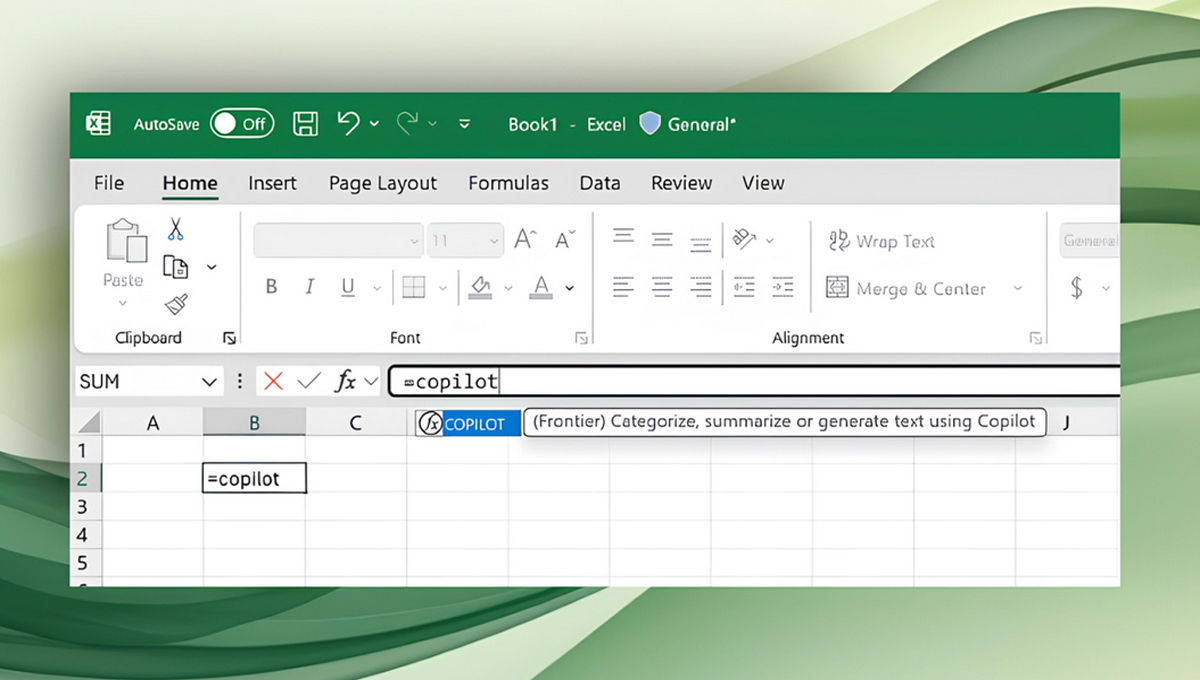Image resolution: width=1200 pixels, height=680 pixels.
Task: Click the Insert Function fx button
Action: pos(346,381)
